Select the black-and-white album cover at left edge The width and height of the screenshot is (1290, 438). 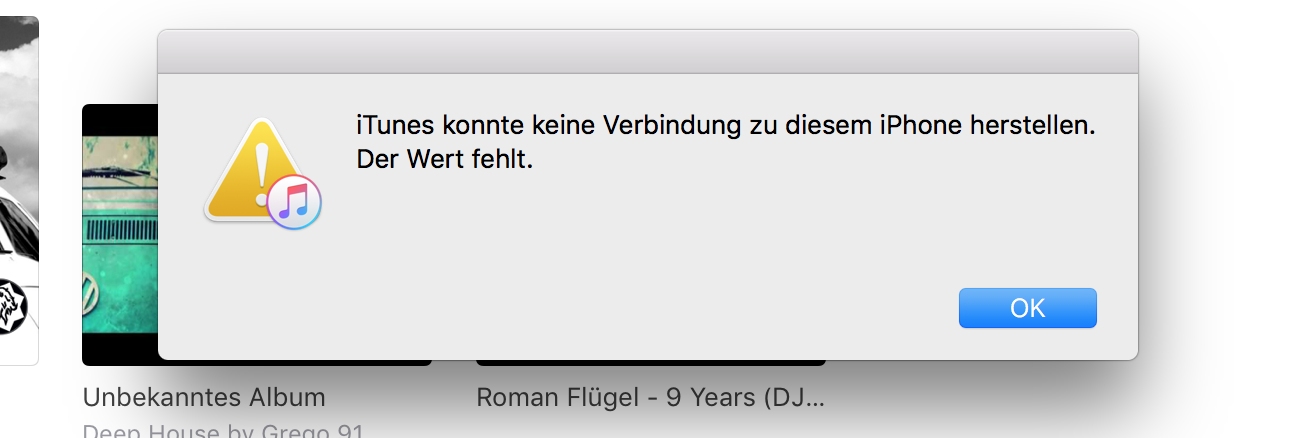[18, 190]
